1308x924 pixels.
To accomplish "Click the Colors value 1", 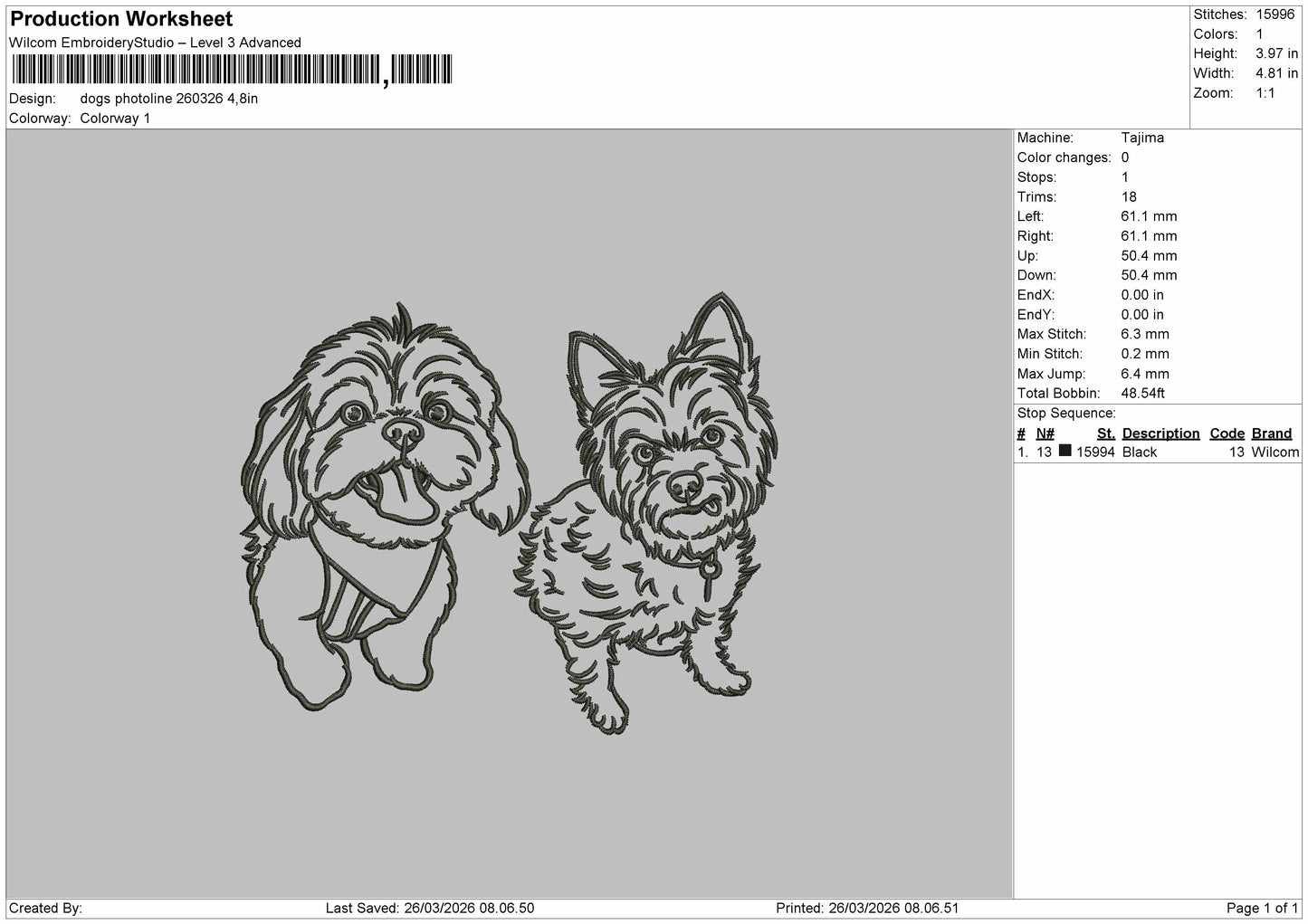I will pyautogui.click(x=1259, y=34).
